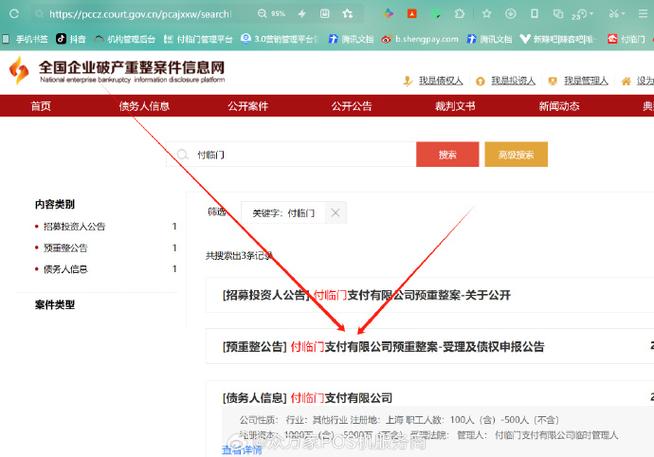Click the browser address bar URL
The width and height of the screenshot is (654, 457).
(140, 14)
